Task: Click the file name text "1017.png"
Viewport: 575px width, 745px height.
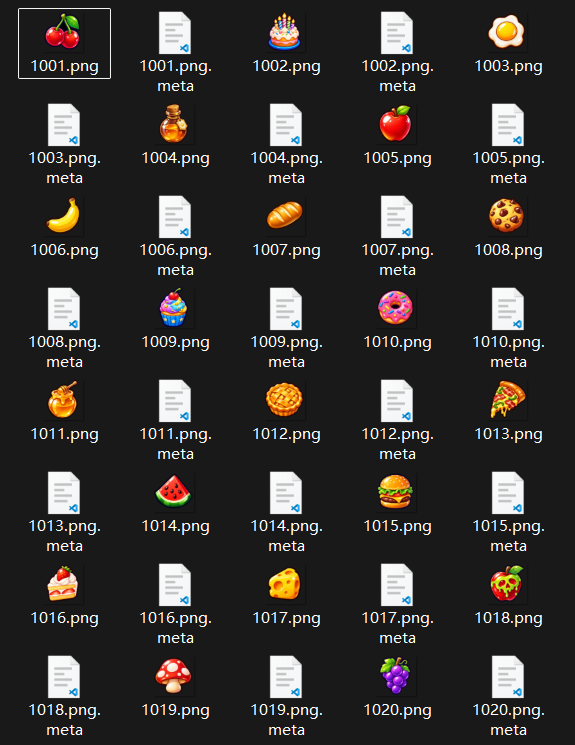Action: (286, 619)
